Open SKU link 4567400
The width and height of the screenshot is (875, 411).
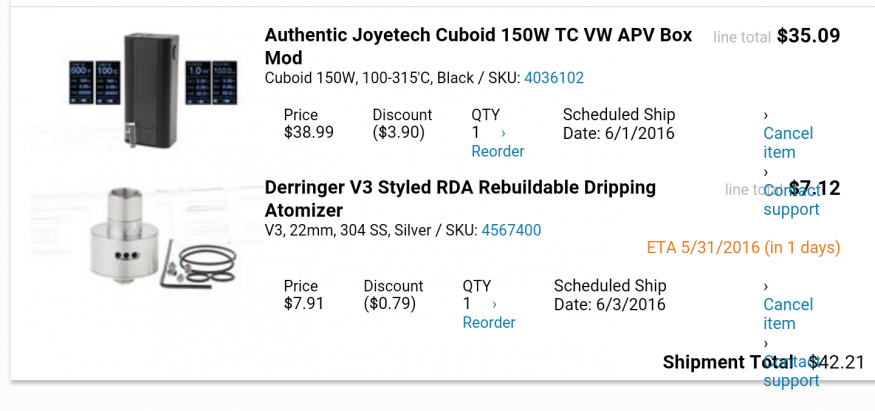tap(511, 230)
